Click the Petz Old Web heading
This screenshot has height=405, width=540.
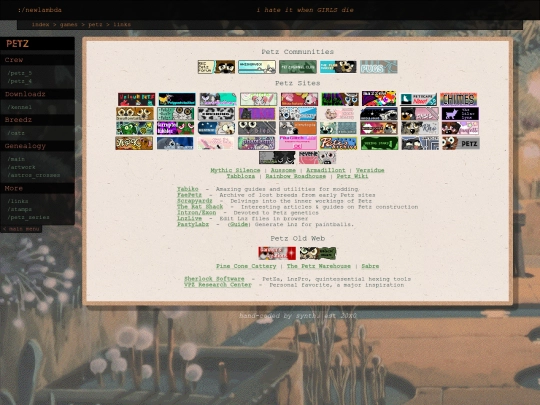[x=298, y=238]
